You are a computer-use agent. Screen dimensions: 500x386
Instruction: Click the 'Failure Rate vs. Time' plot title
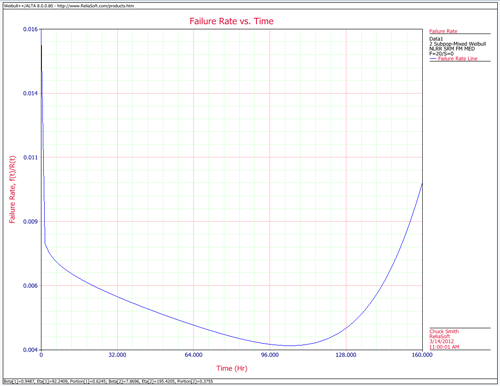point(231,21)
